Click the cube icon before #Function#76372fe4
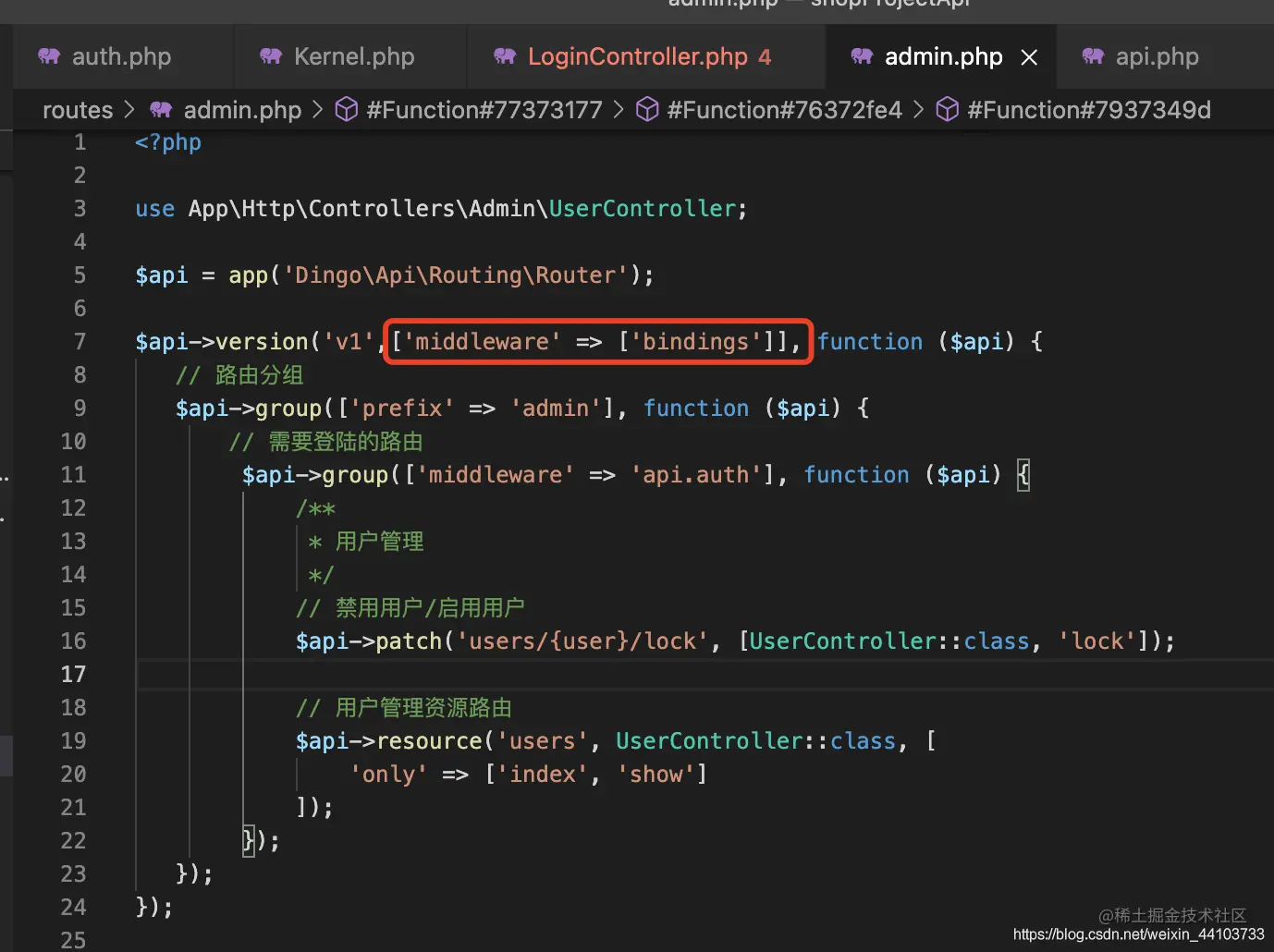Screen dimensions: 1274x952 point(648,110)
